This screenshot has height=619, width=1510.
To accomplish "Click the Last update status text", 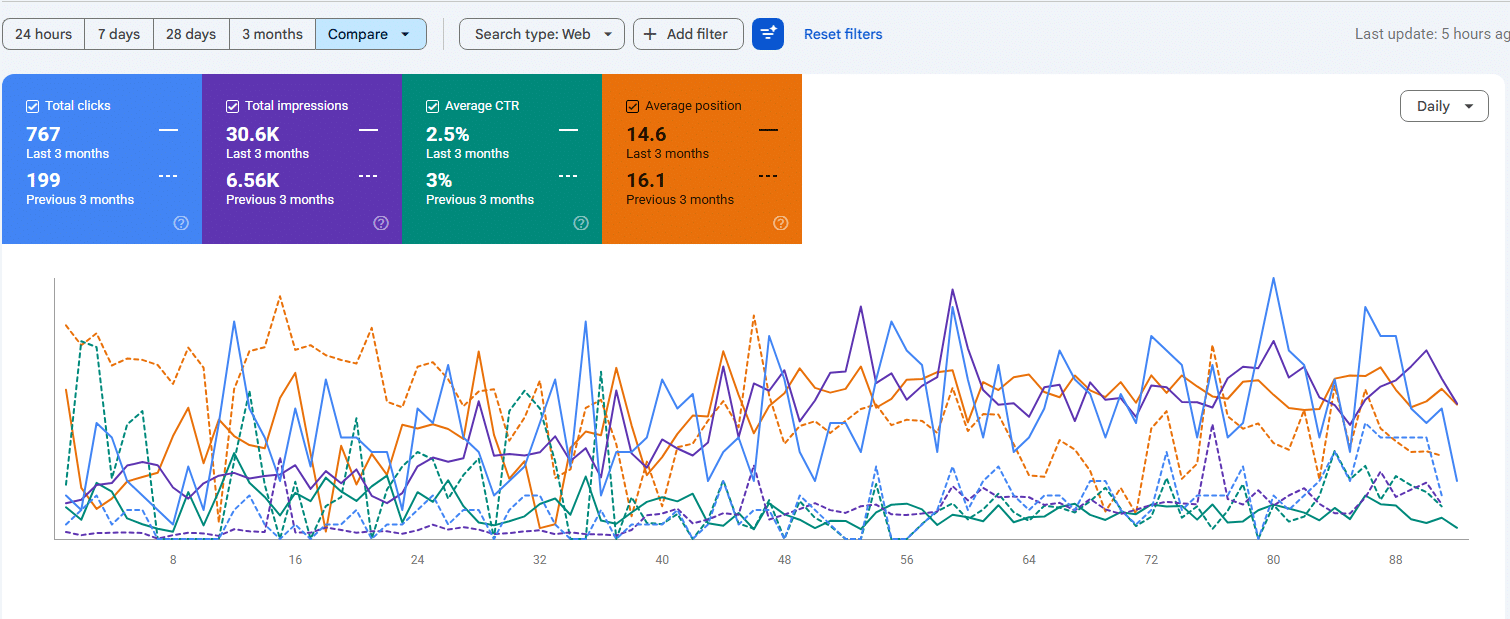I will (1432, 34).
